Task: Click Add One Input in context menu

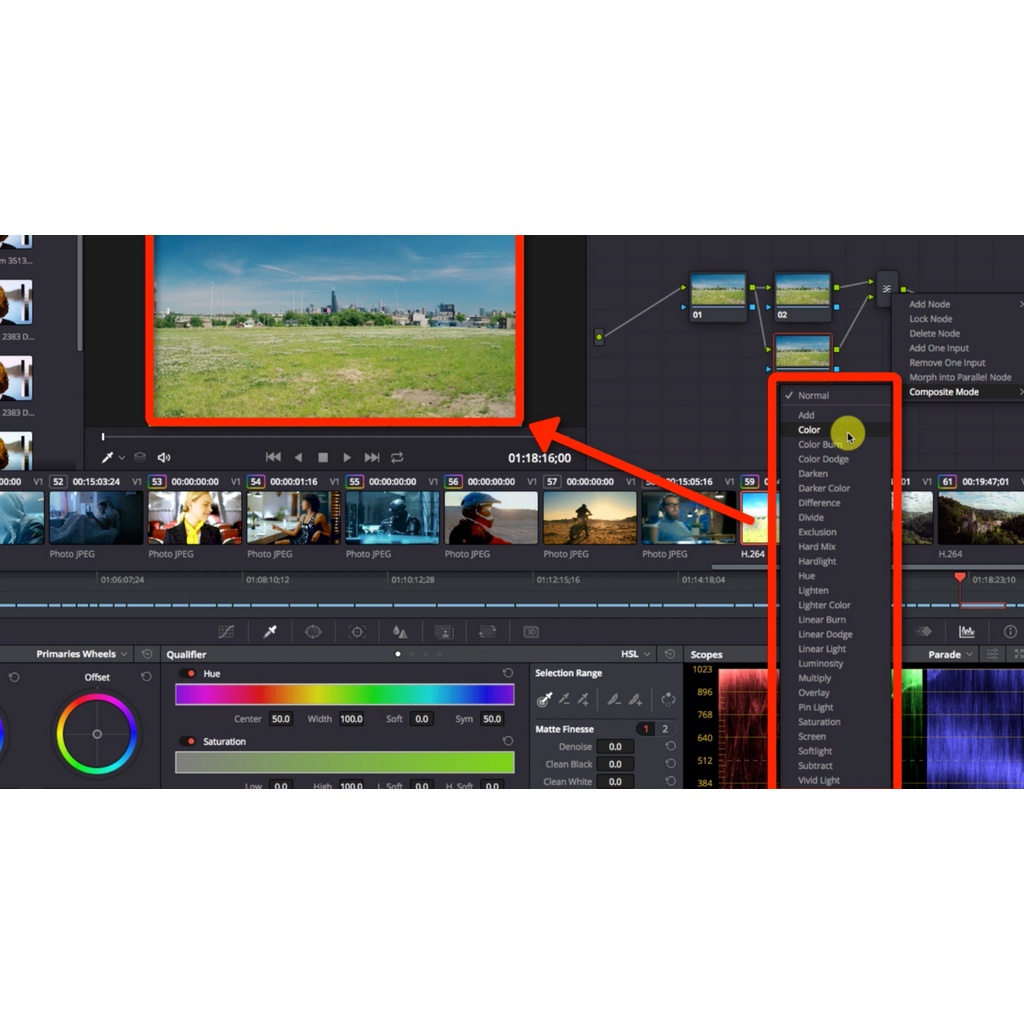Action: point(938,348)
